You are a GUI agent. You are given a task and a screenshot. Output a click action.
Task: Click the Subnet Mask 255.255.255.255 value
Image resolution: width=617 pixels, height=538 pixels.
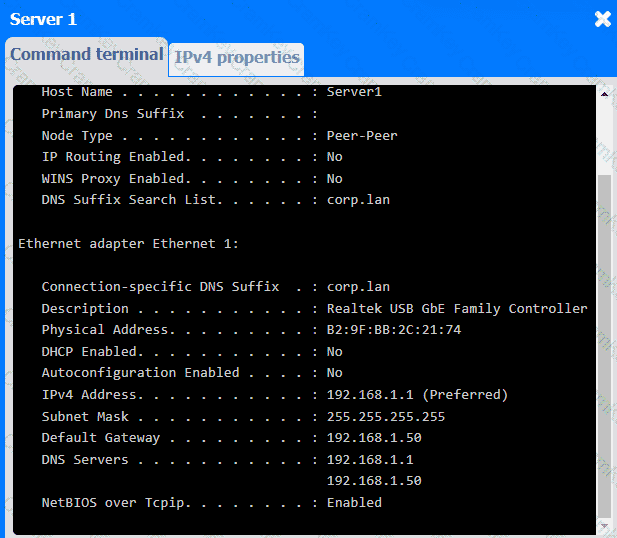point(385,417)
